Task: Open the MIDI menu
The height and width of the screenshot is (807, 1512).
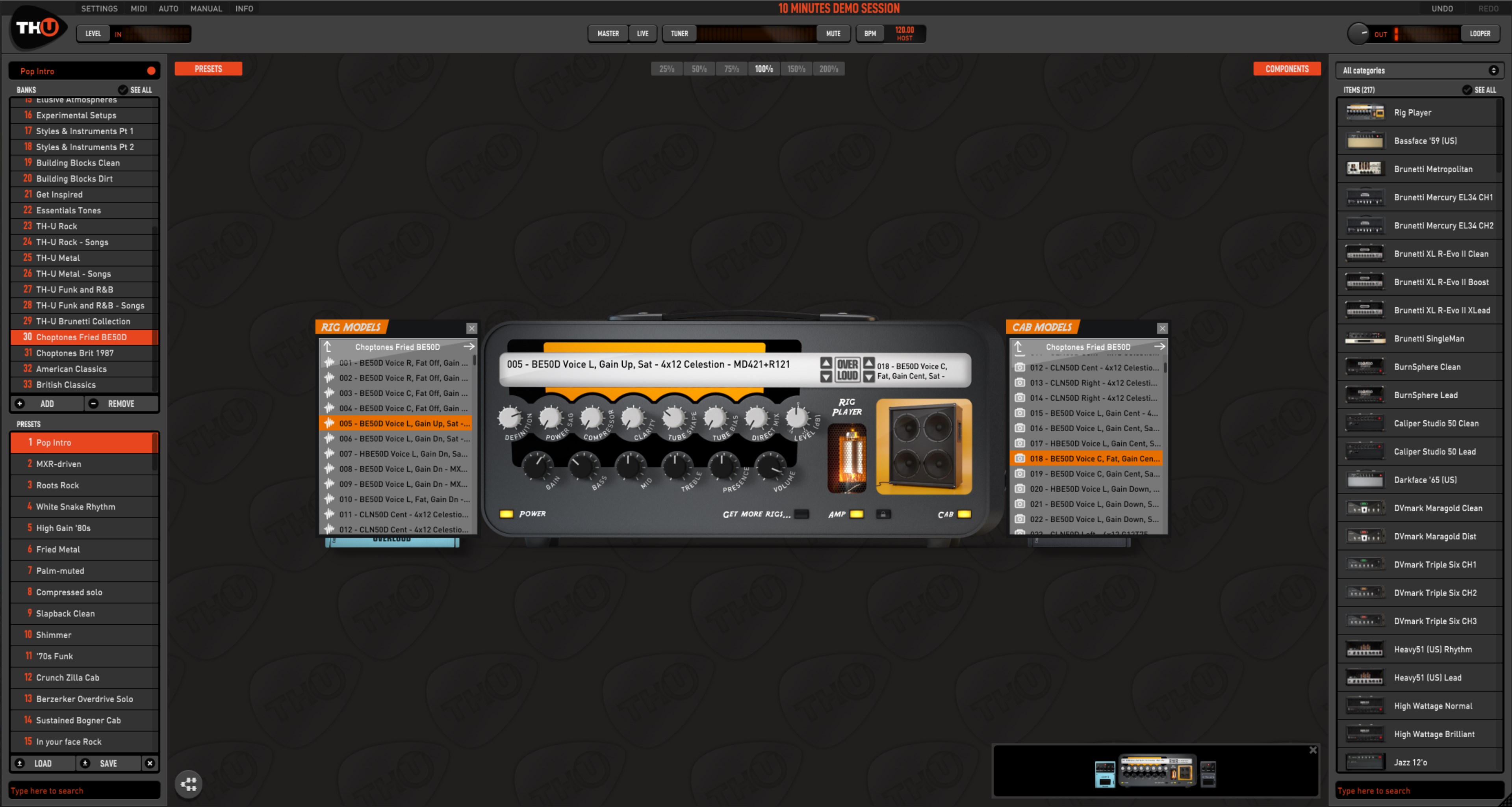Action: [139, 8]
